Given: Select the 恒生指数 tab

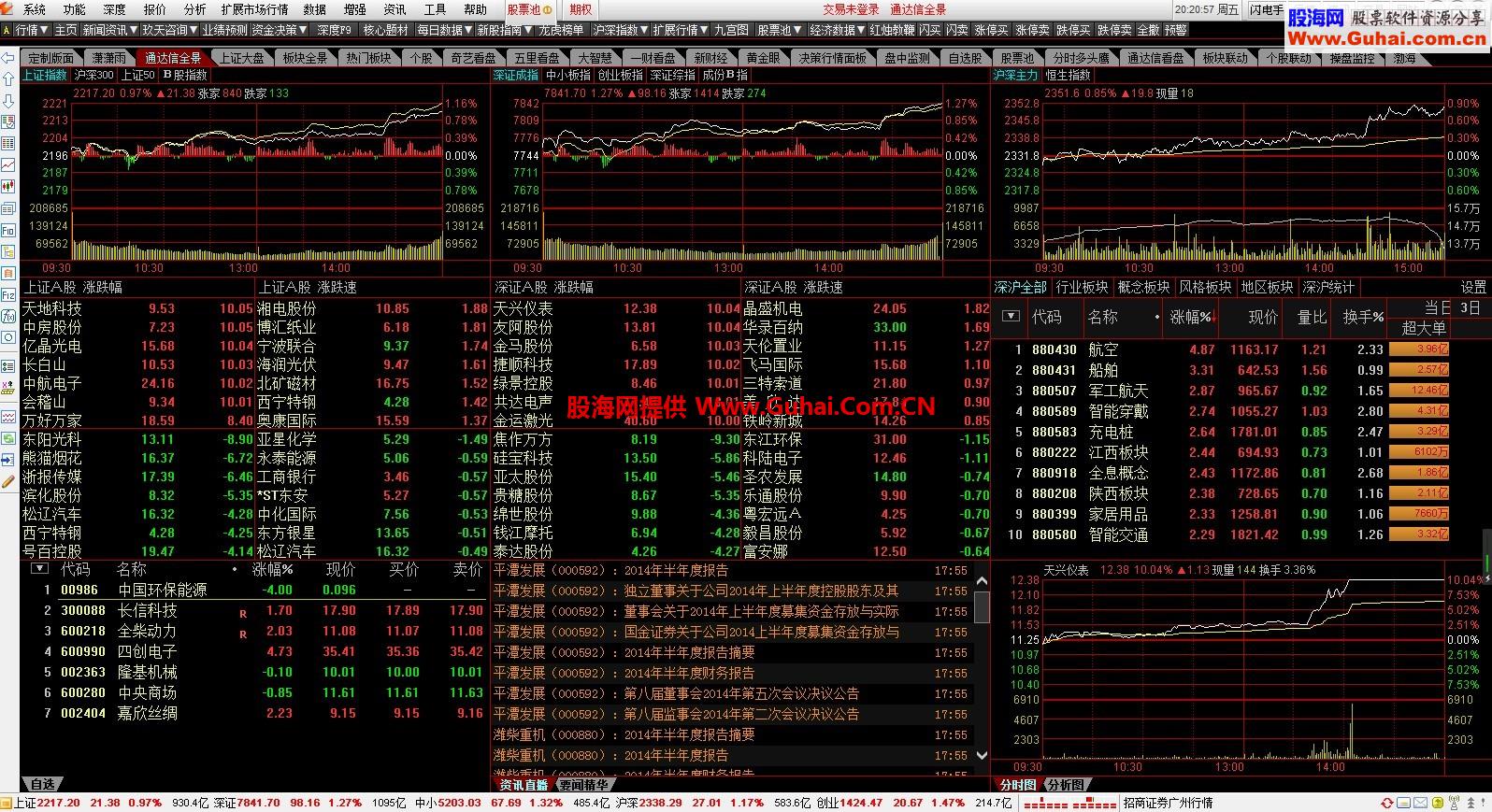Looking at the screenshot, I should 1068,75.
